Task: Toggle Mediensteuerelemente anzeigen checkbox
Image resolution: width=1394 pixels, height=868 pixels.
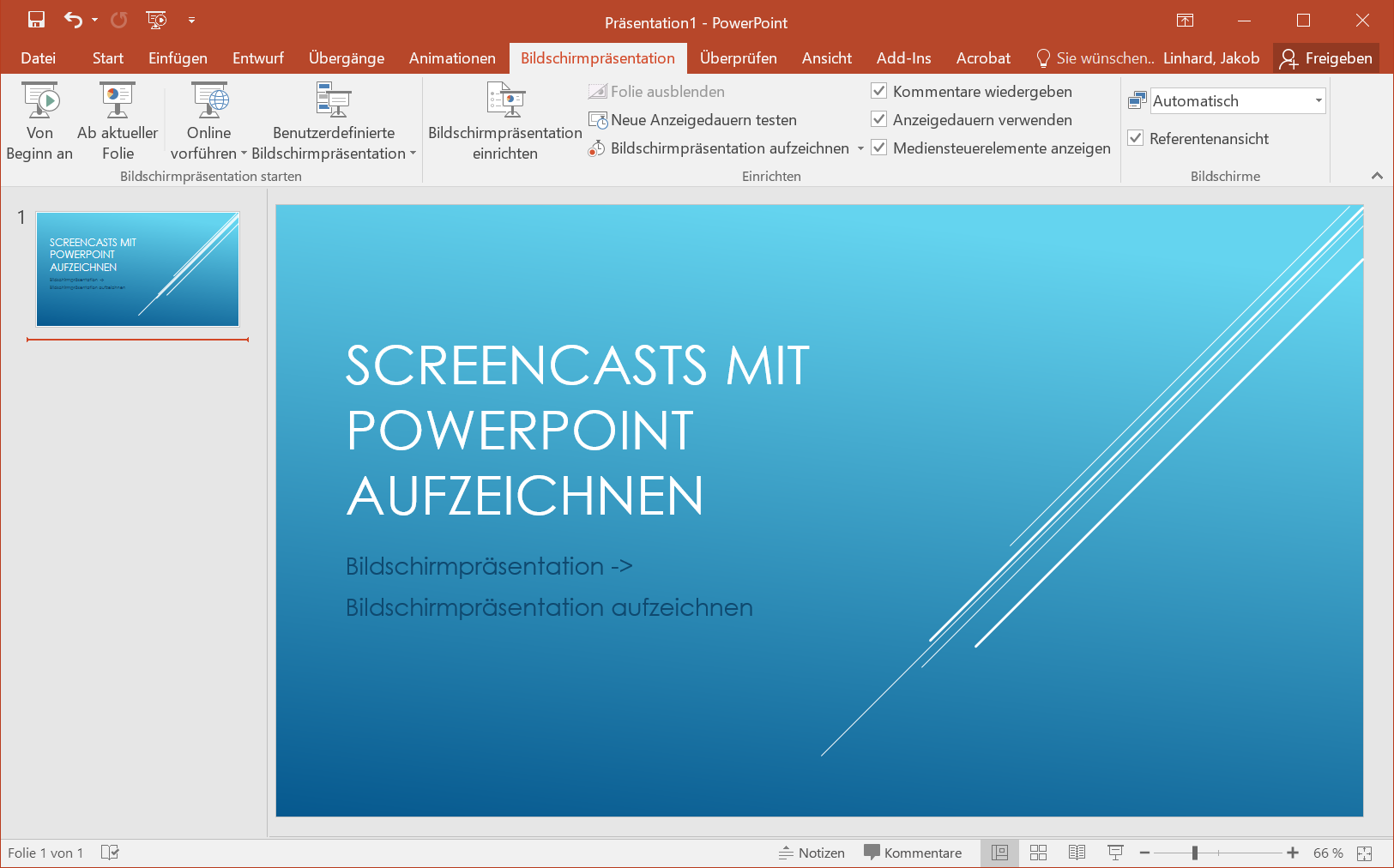Action: point(878,148)
